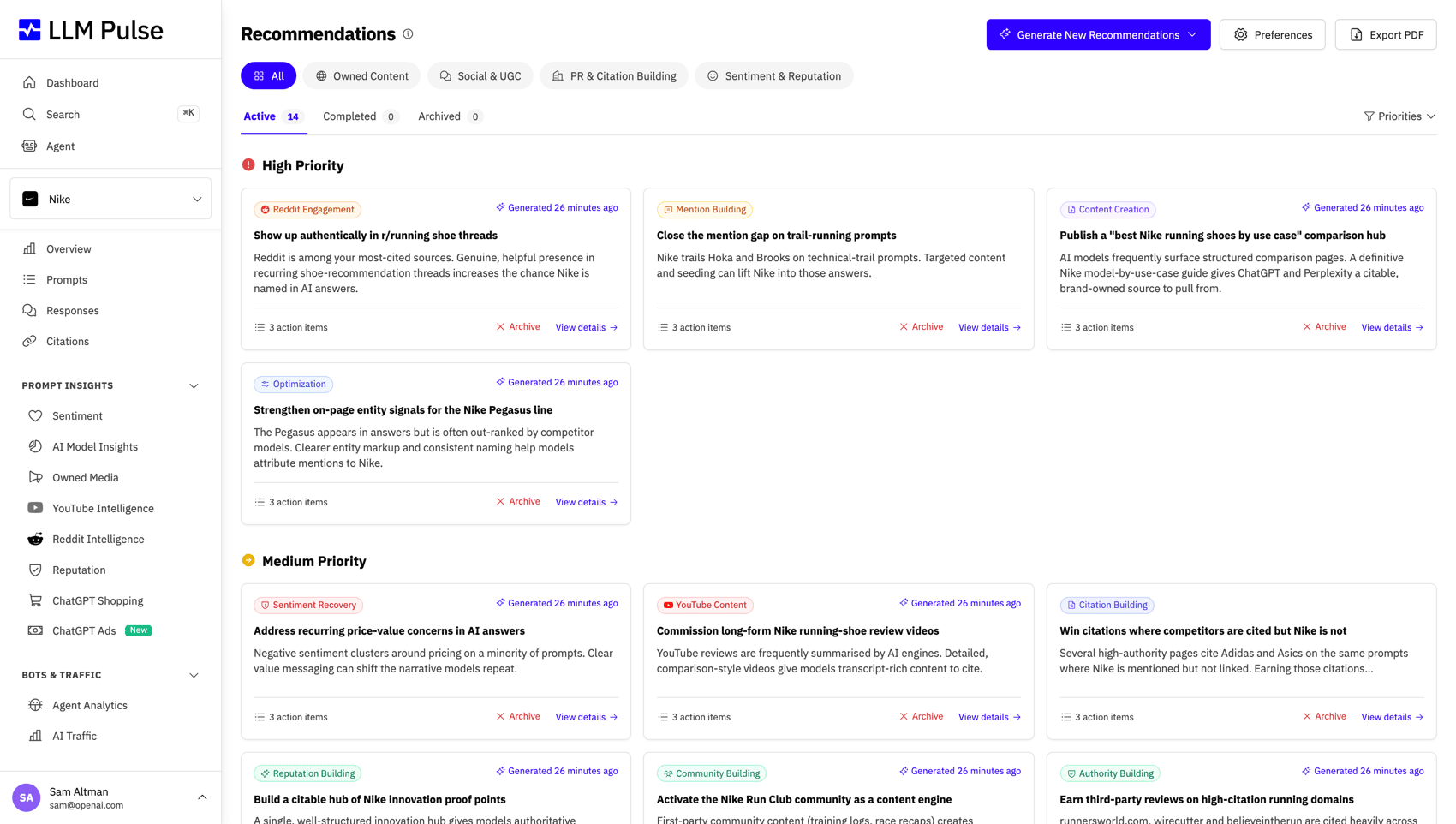1456x824 pixels.
Task: Click the Mention Building tag
Action: pos(705,210)
